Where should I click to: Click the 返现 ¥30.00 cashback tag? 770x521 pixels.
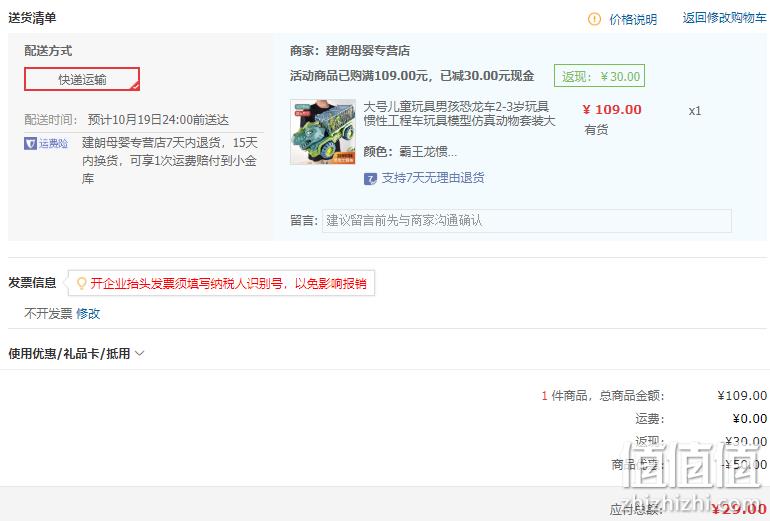[599, 76]
